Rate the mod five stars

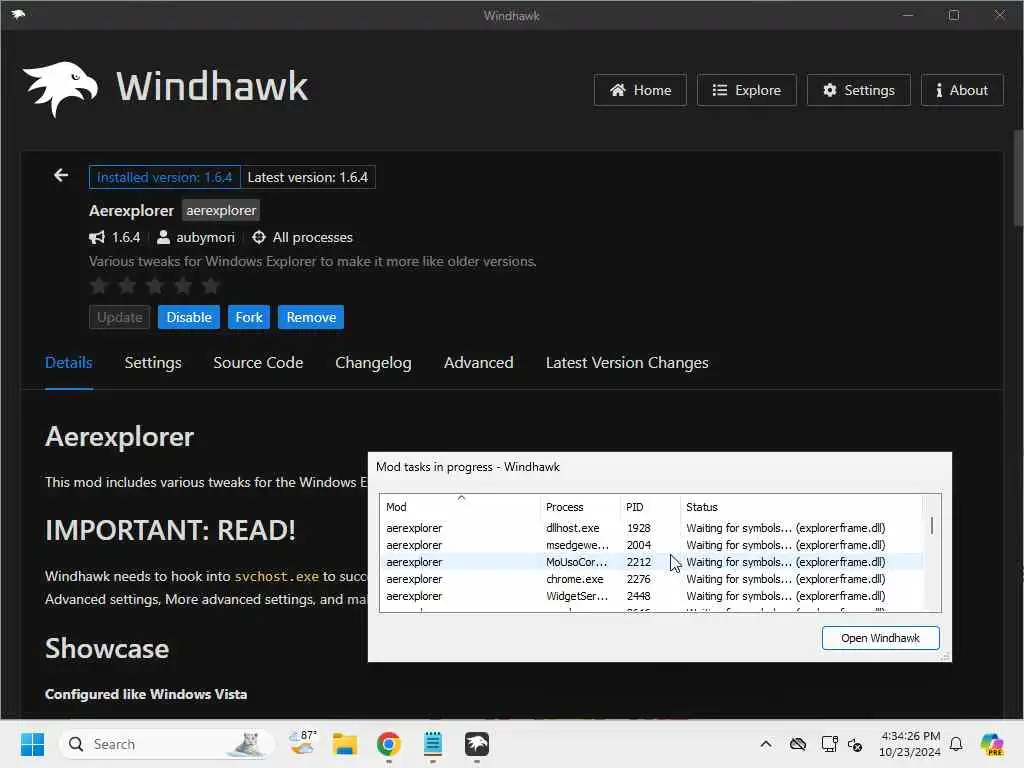click(x=211, y=285)
